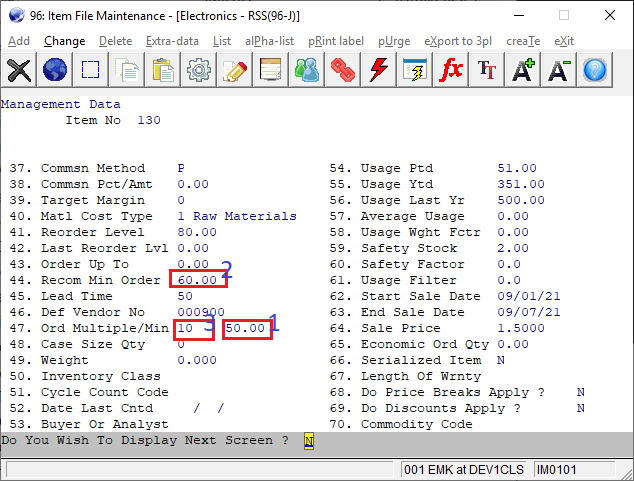Click the black X cancel toolbar icon
The width and height of the screenshot is (634, 481).
point(20,70)
